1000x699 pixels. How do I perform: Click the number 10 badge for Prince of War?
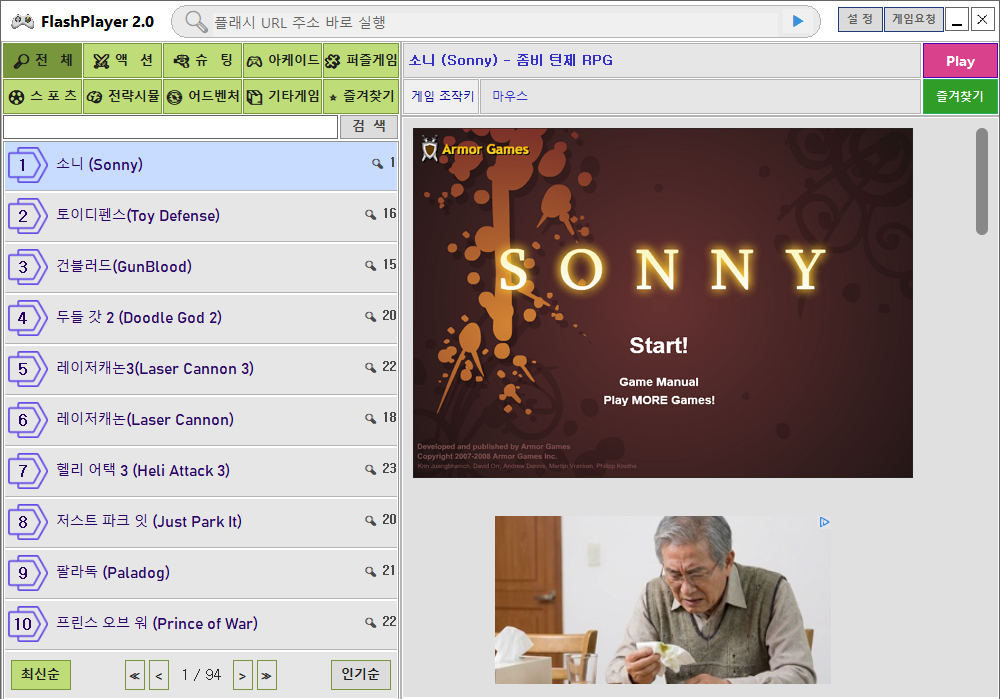(x=27, y=624)
